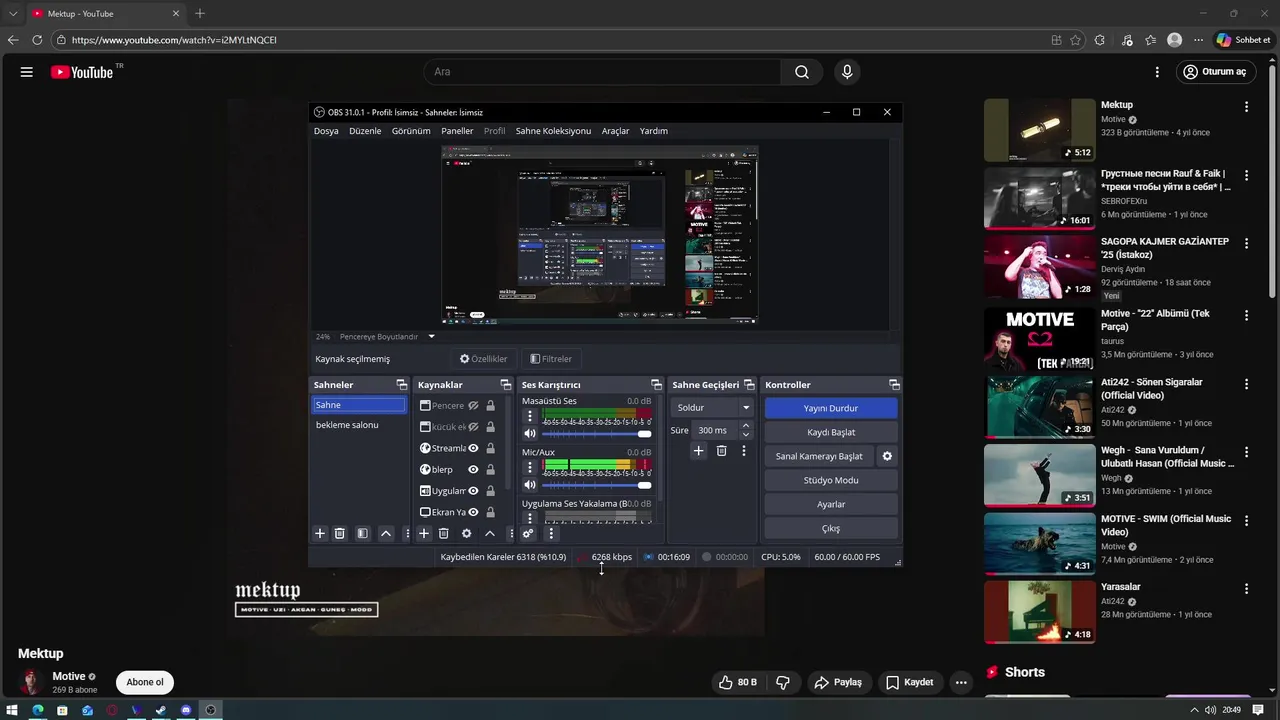Hide the Uygulam source
The image size is (1280, 720).
[x=474, y=491]
